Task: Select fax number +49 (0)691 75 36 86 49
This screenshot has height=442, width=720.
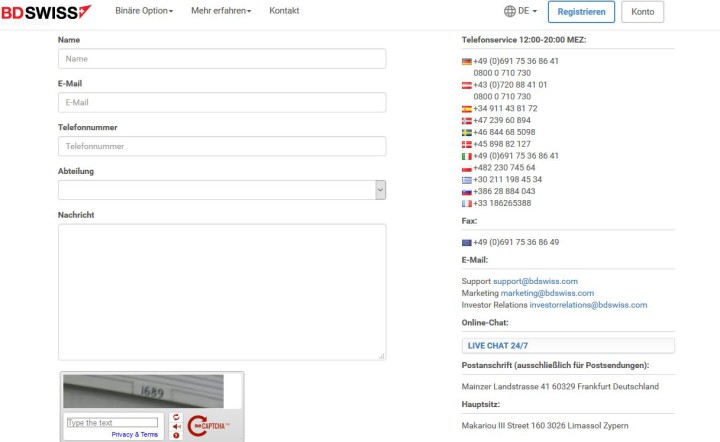Action: [x=516, y=242]
